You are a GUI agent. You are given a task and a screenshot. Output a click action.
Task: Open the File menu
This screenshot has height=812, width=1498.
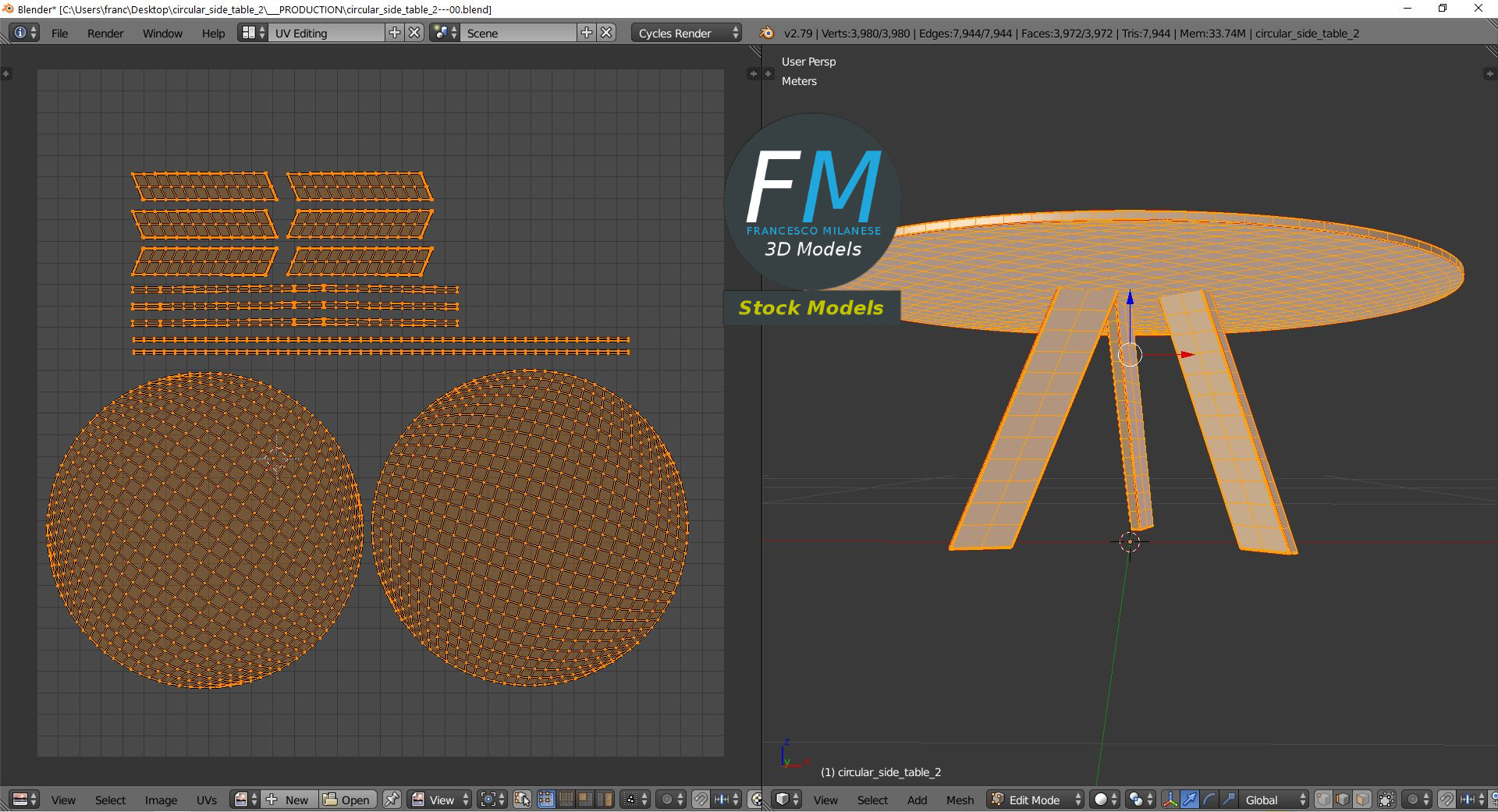click(x=59, y=33)
